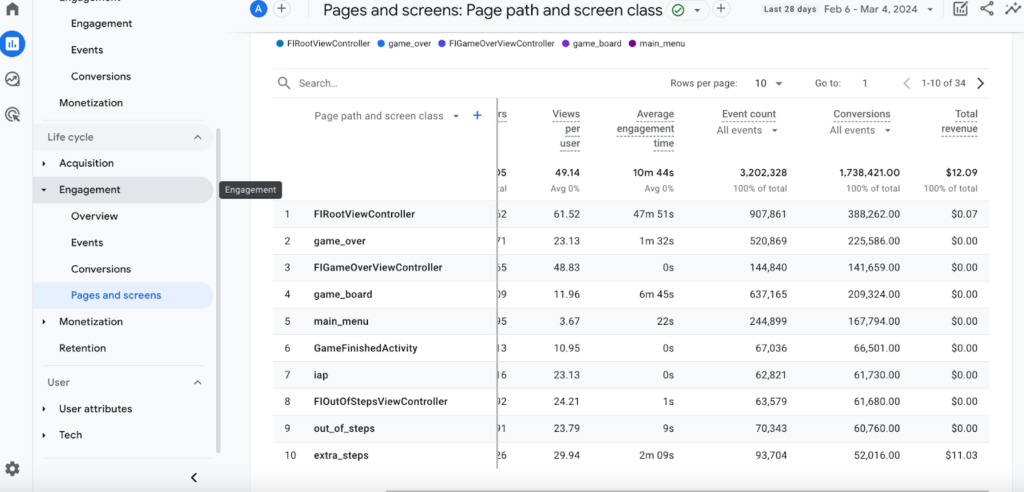Collapse the User section

(197, 382)
